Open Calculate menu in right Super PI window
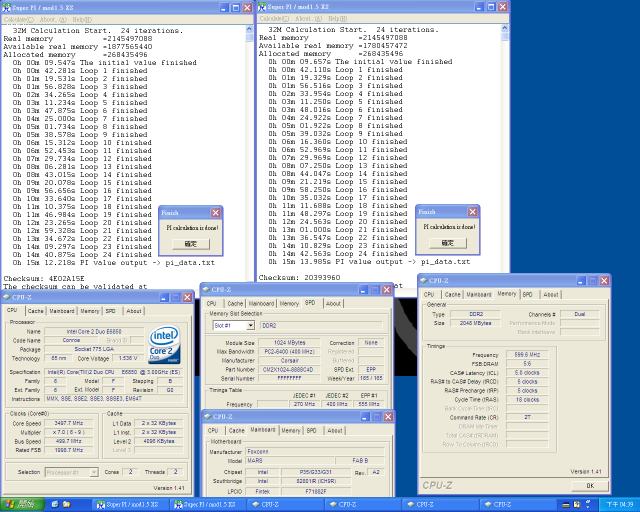The height and width of the screenshot is (512, 640). 274,19
